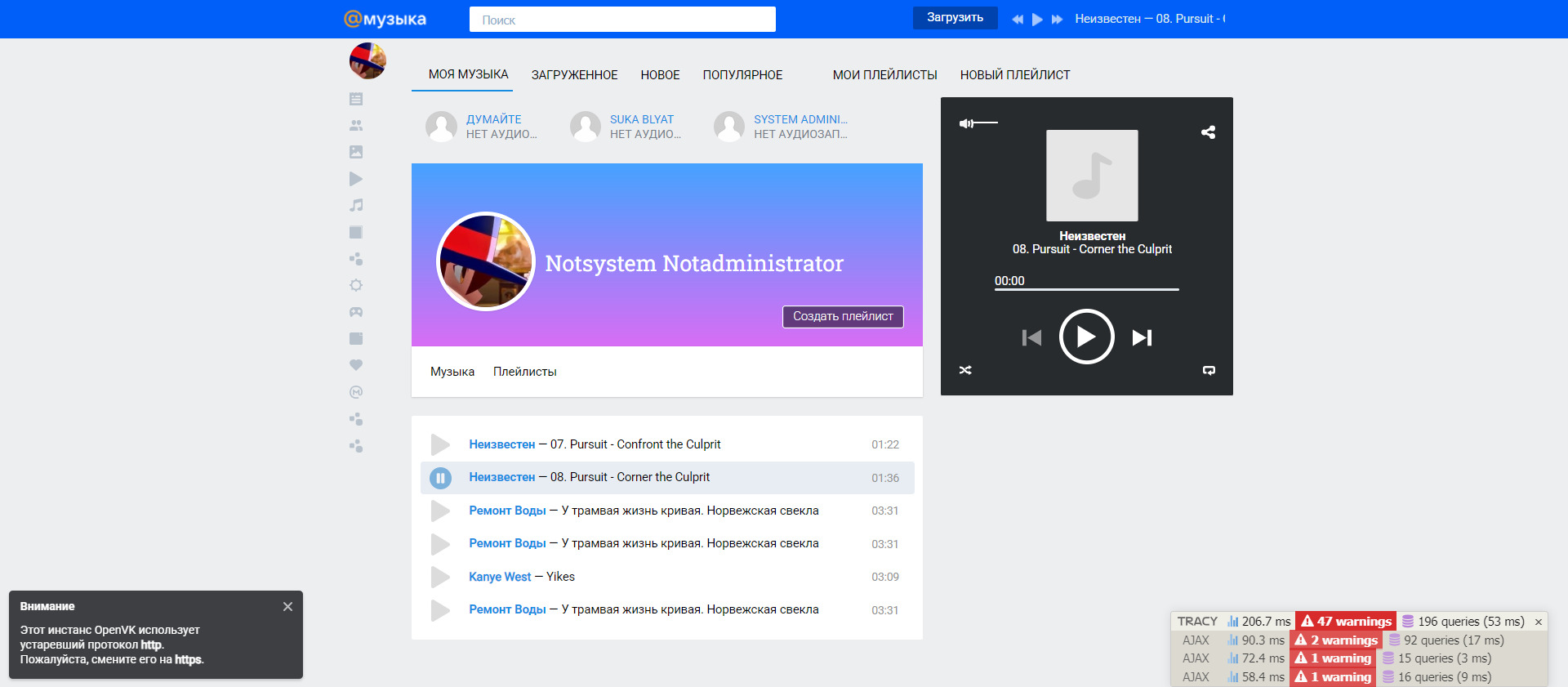Mute the player volume speaker icon

pyautogui.click(x=965, y=123)
